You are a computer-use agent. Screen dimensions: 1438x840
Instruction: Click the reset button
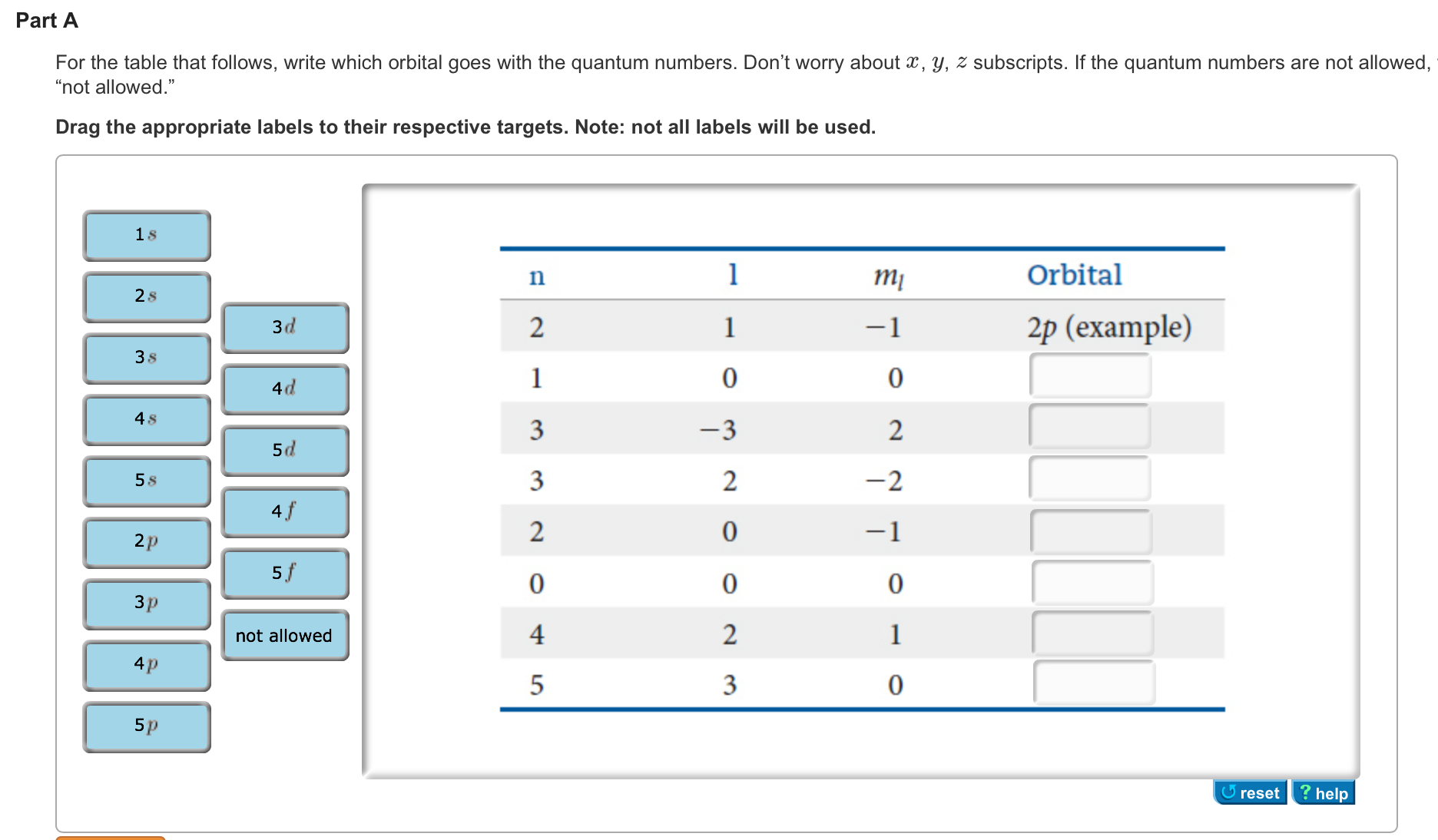1251,792
